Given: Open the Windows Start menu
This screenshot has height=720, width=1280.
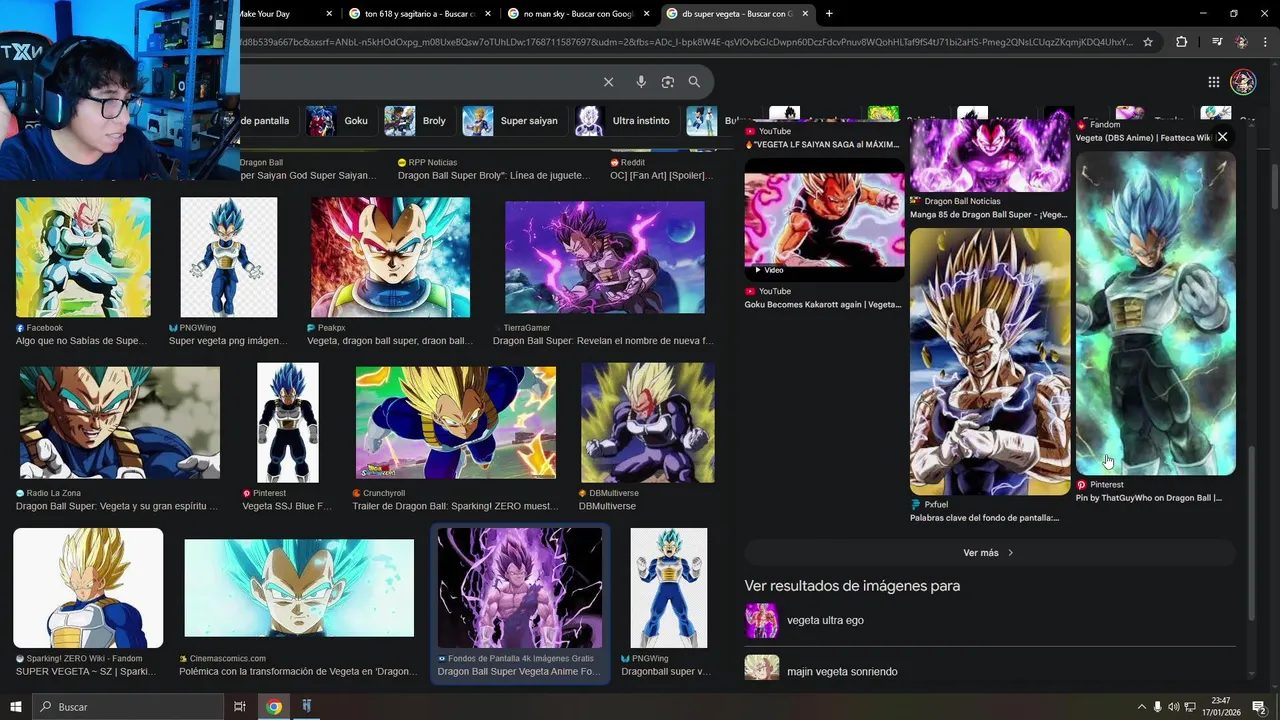Looking at the screenshot, I should (x=15, y=706).
